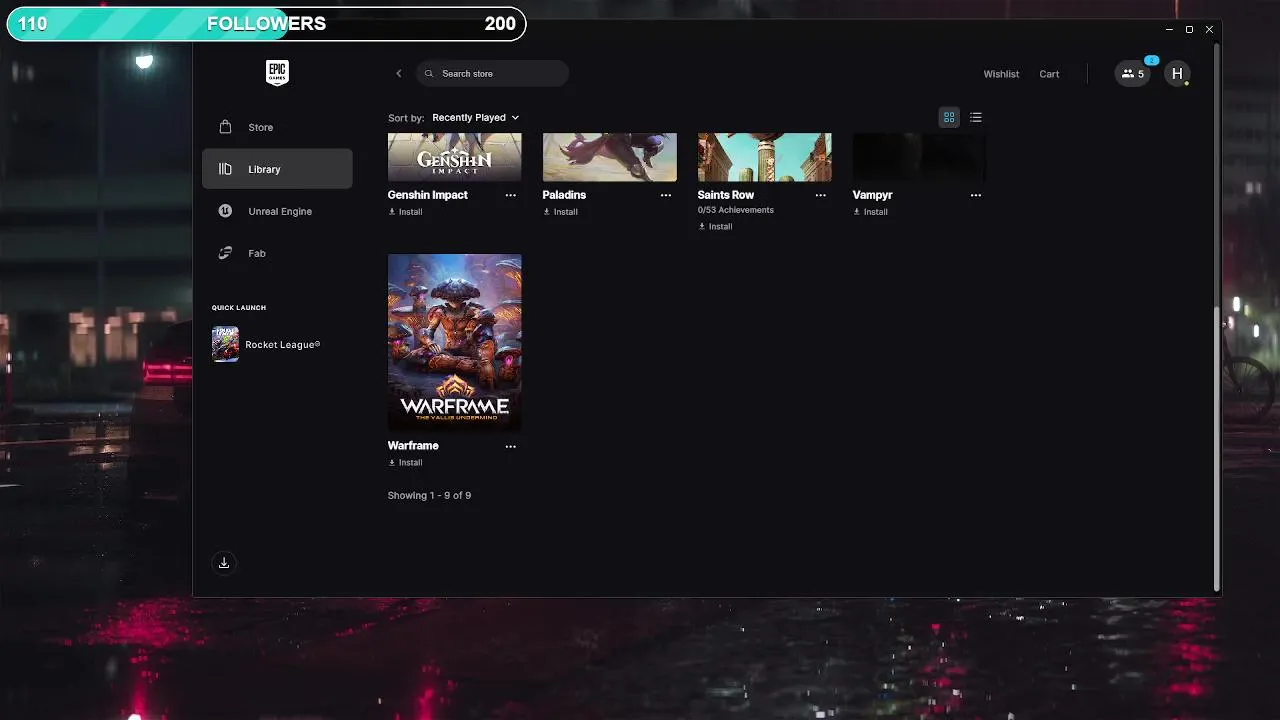Switch to grid view layout

(949, 117)
